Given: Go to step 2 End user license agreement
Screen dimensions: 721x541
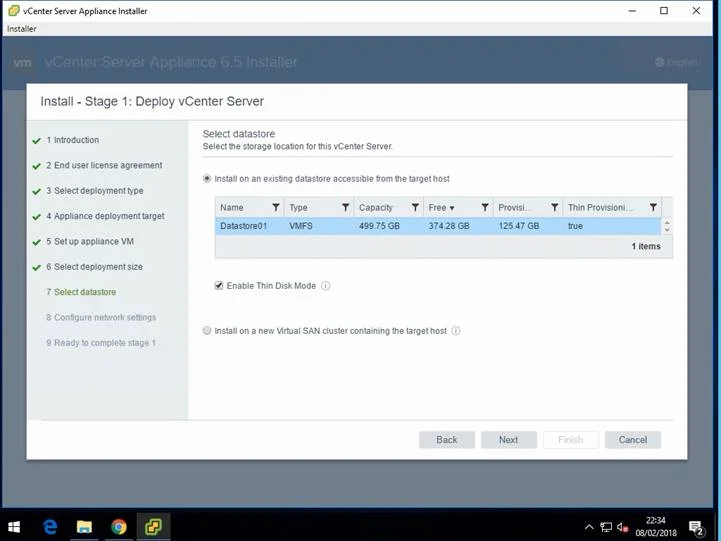Looking at the screenshot, I should click(104, 165).
